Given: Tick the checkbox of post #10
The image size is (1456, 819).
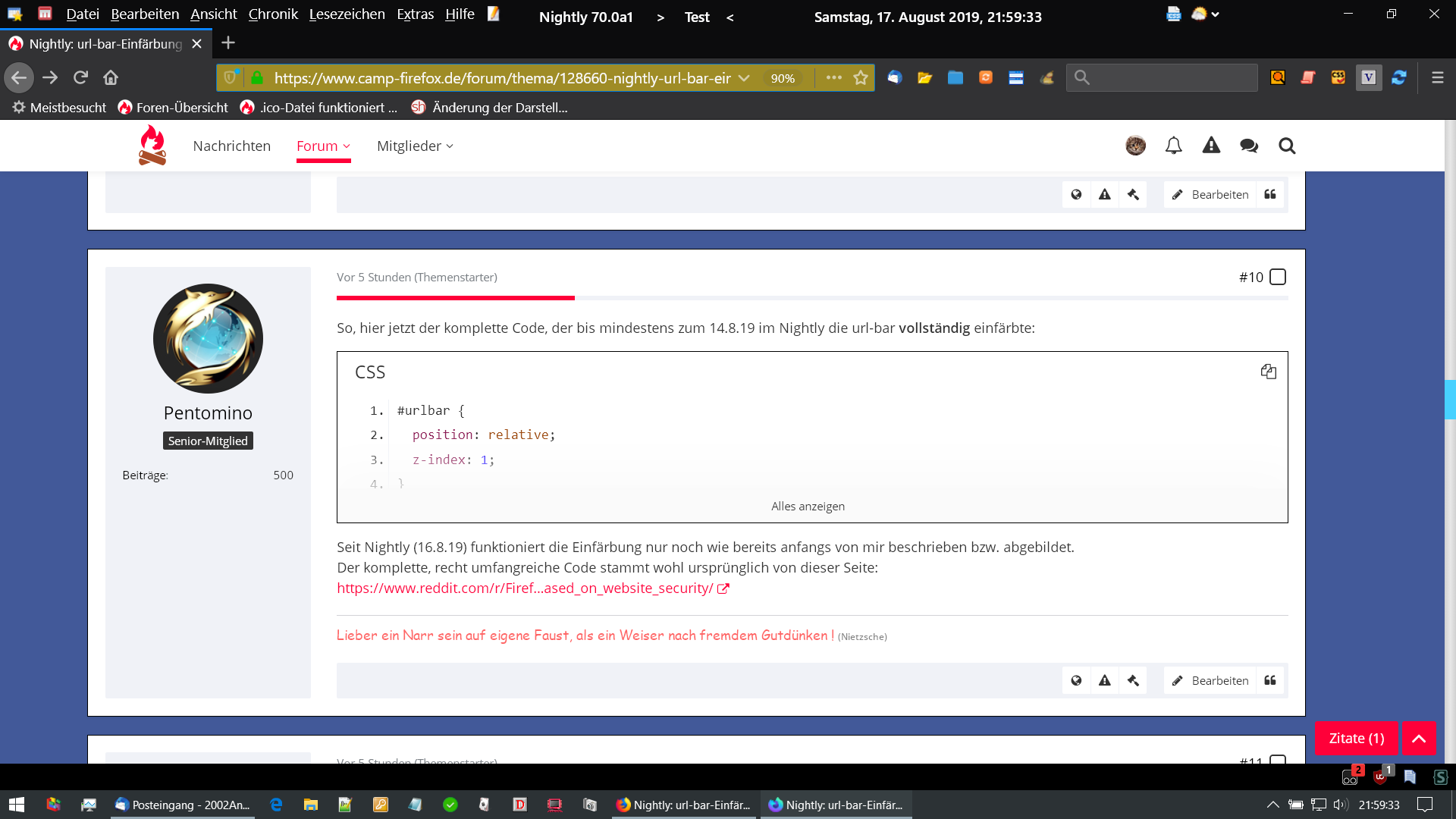Looking at the screenshot, I should [x=1278, y=277].
